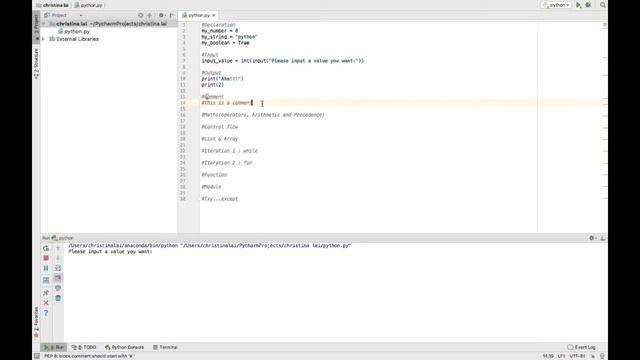Collapse all in Project panel toolbar
Screen dimensions: 640x360
tap(150, 15)
